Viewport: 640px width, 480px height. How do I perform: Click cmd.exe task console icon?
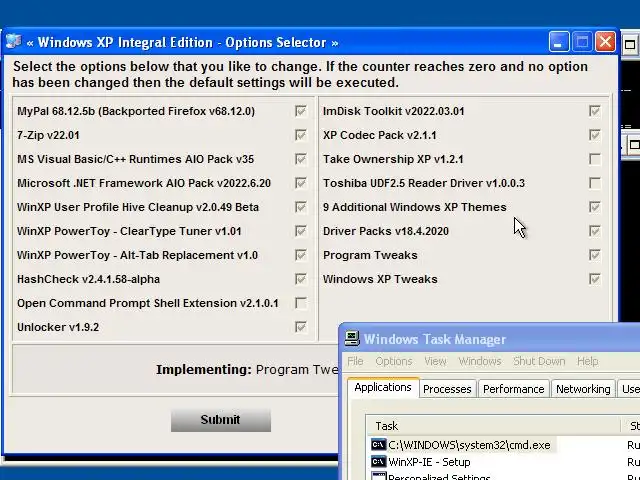coord(378,444)
